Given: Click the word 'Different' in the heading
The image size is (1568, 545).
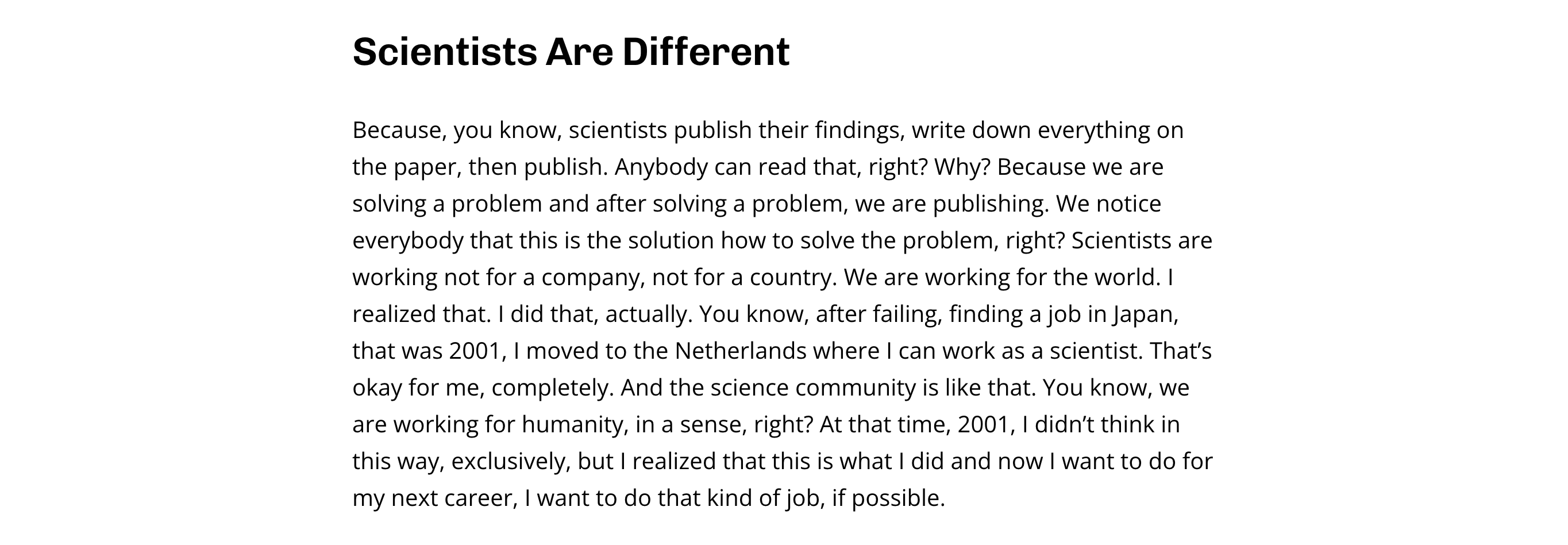Looking at the screenshot, I should point(706,52).
